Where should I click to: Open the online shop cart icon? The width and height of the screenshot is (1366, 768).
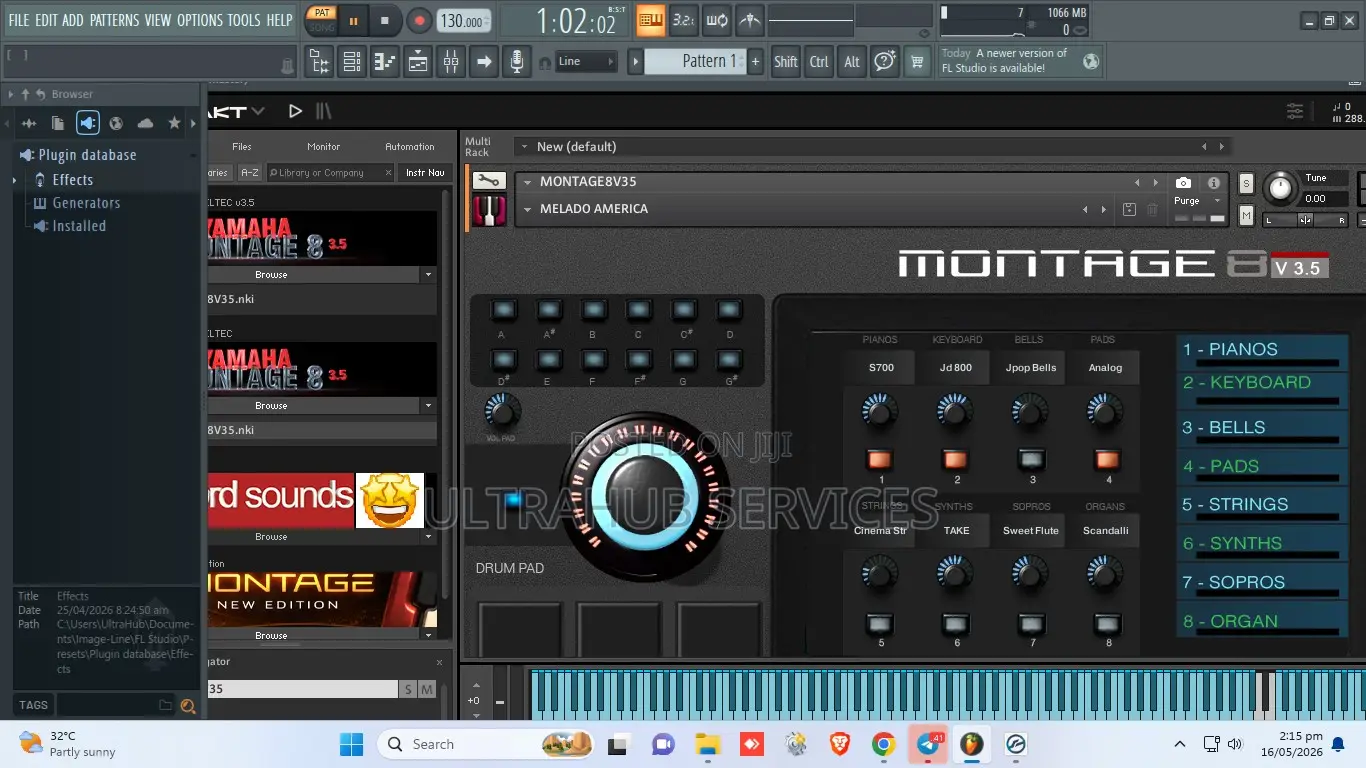(x=916, y=62)
